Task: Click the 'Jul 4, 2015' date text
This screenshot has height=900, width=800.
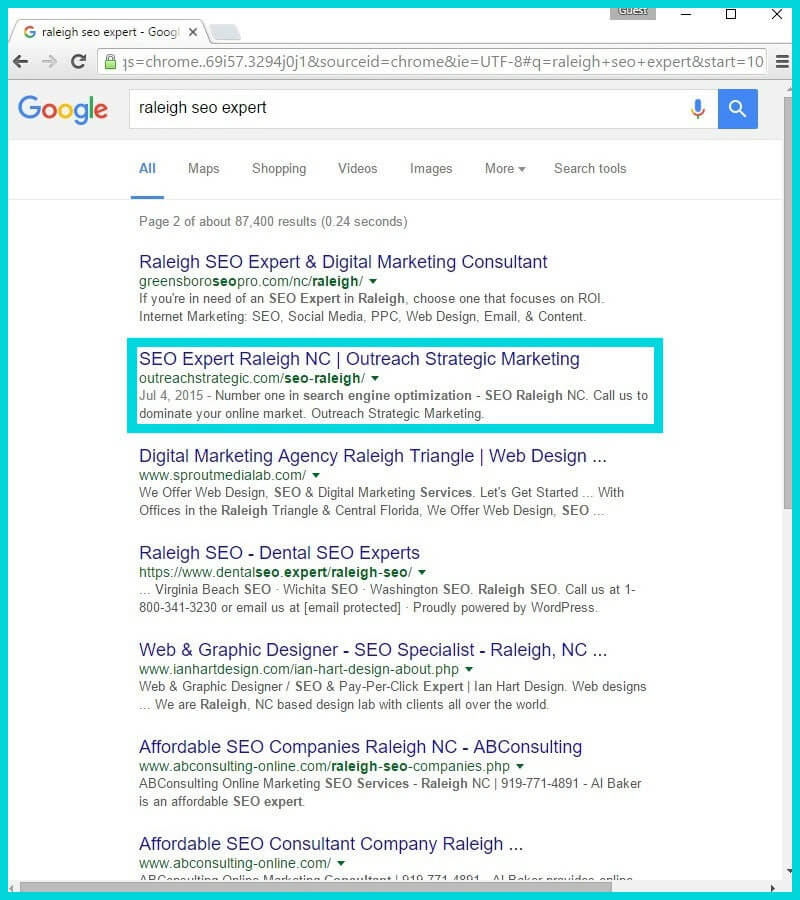Action: pos(171,395)
